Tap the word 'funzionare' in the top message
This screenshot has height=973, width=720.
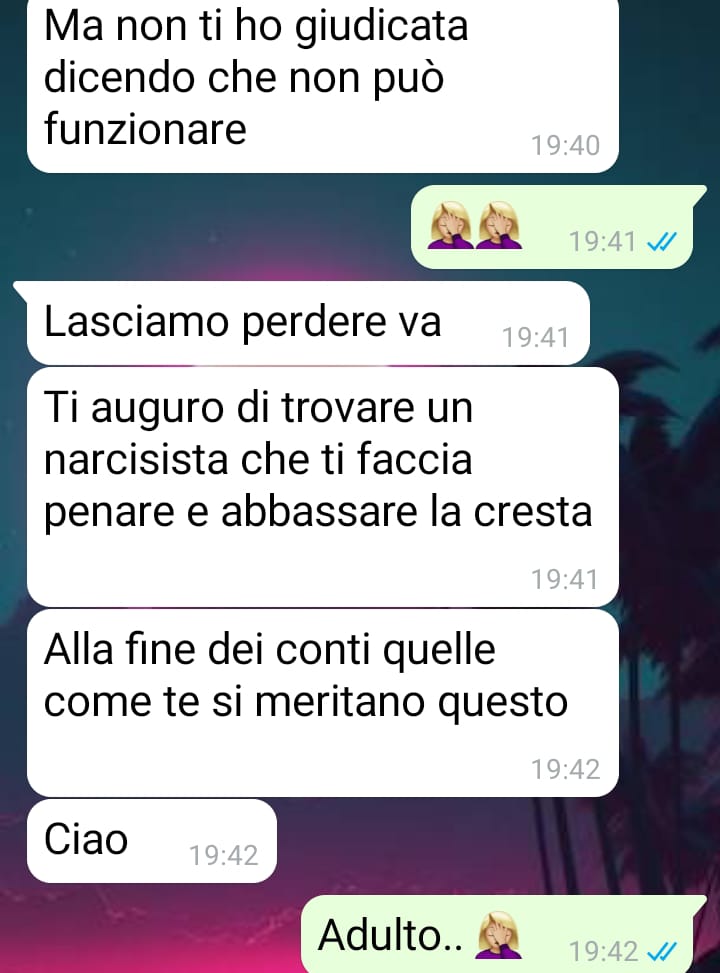pos(145,128)
